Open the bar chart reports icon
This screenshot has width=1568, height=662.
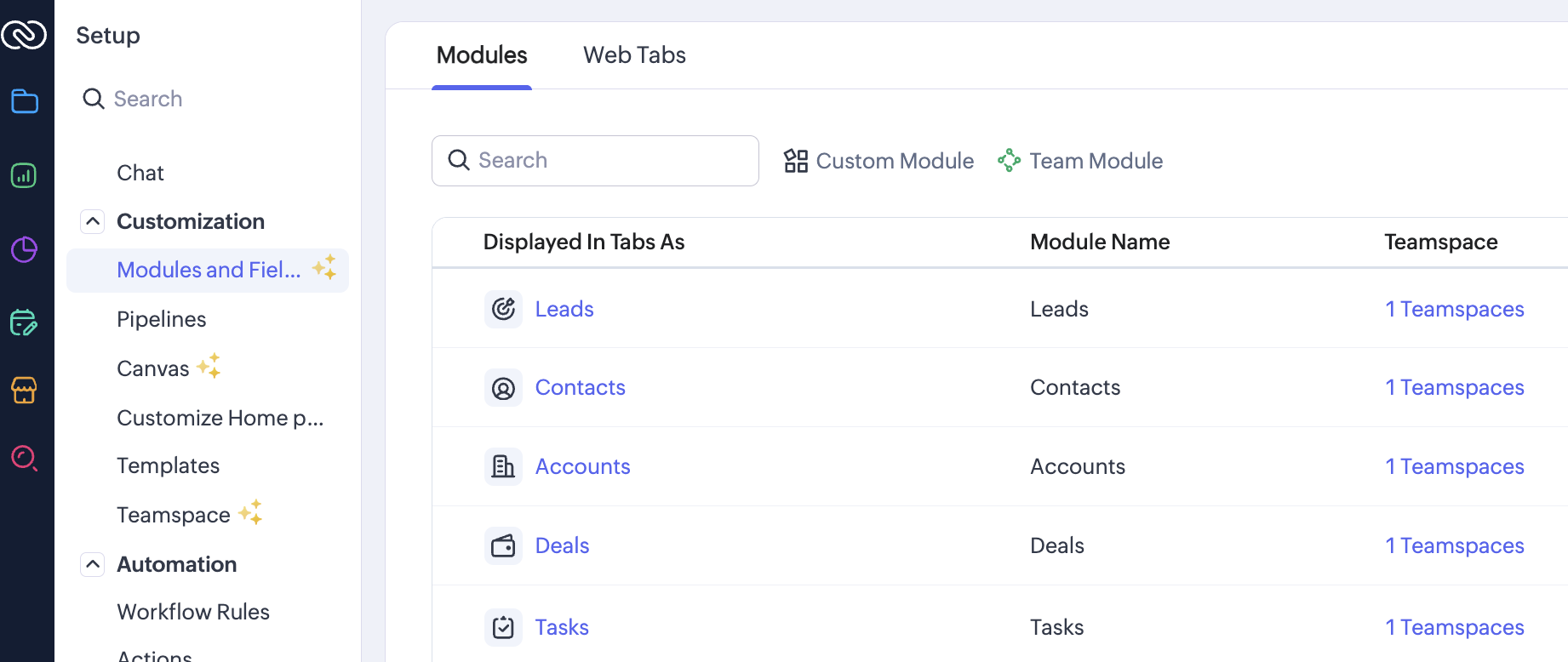pyautogui.click(x=24, y=176)
